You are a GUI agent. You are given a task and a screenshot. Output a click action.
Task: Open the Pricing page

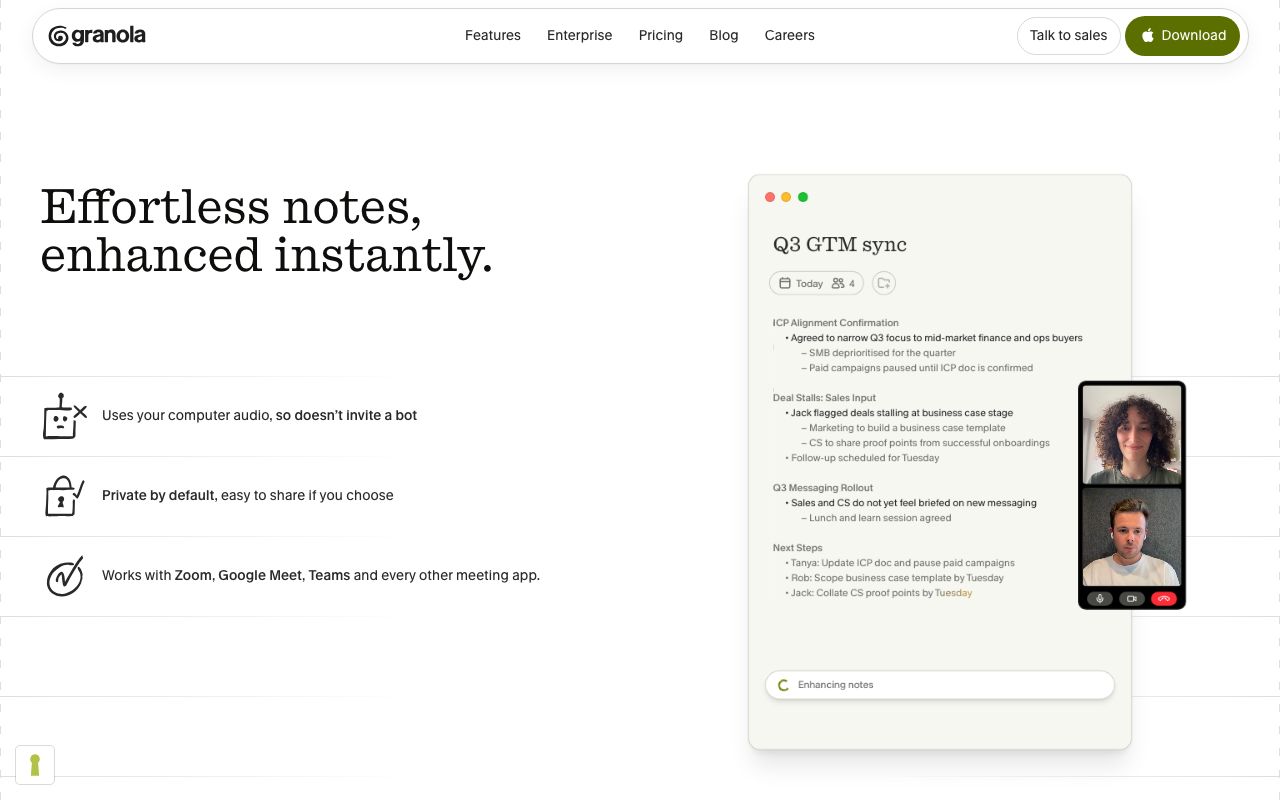661,36
